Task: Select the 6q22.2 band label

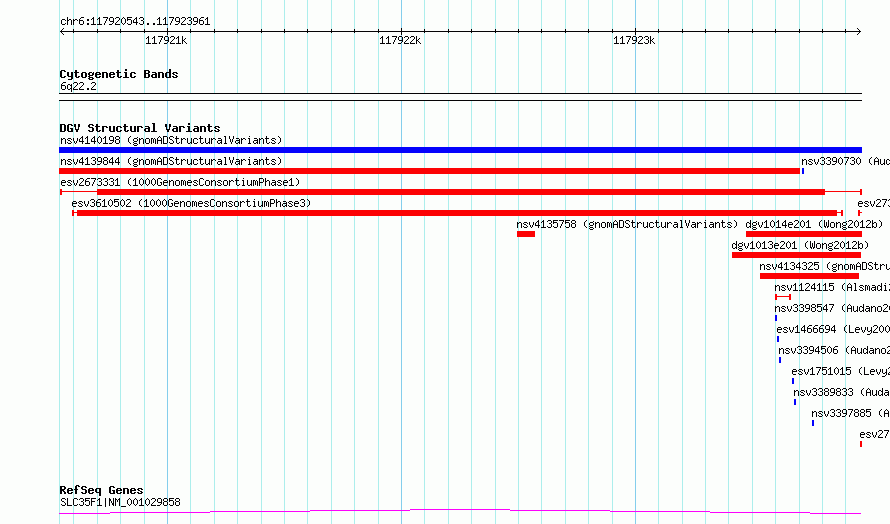Action: 78,86
